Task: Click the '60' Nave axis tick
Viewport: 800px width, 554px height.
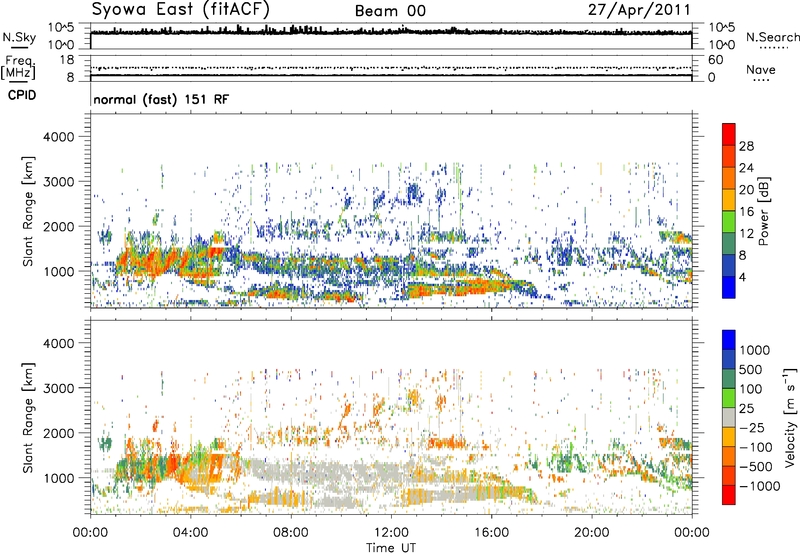Action: (x=715, y=60)
